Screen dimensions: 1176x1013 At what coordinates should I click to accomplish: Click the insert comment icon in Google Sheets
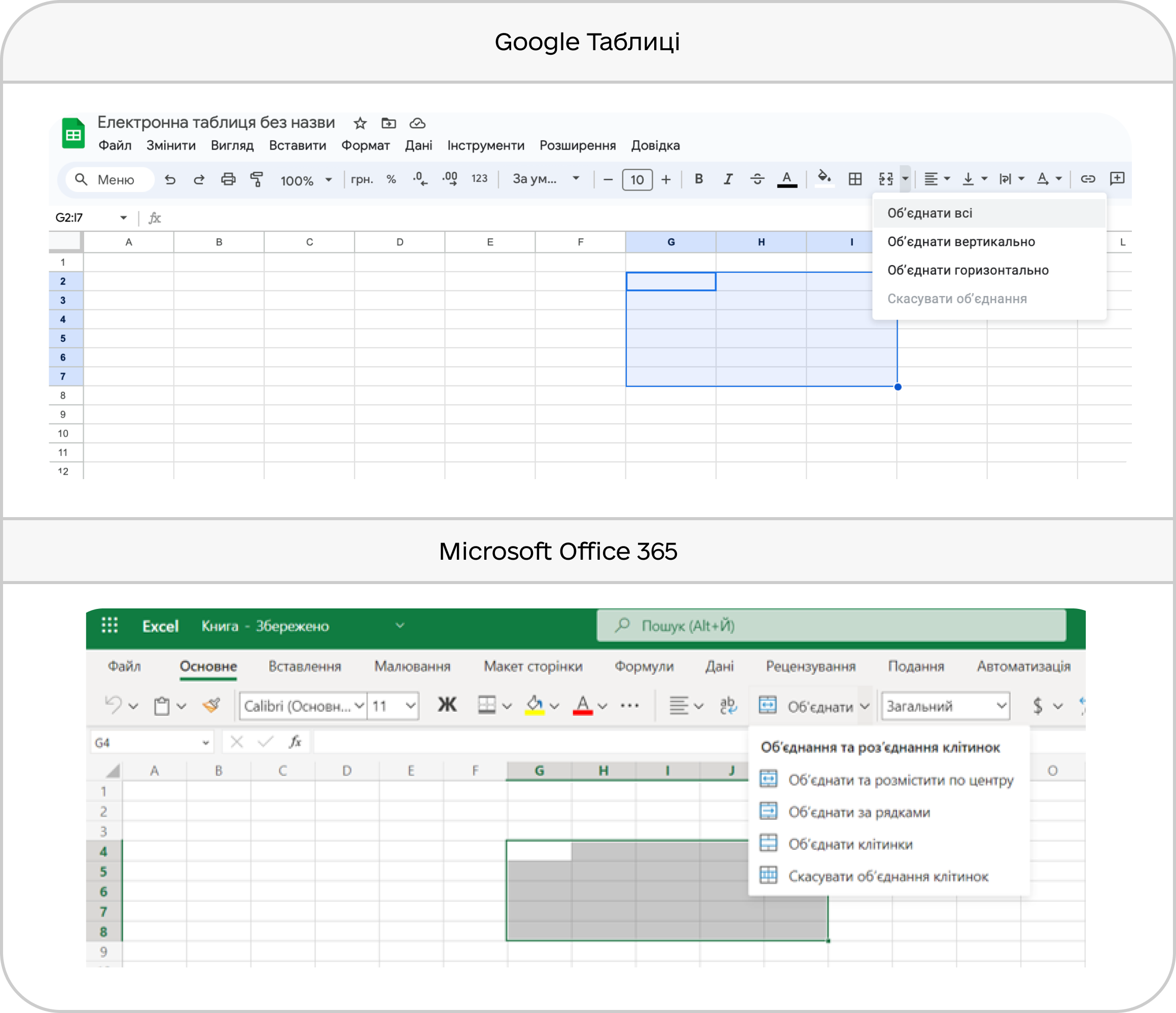click(1117, 179)
